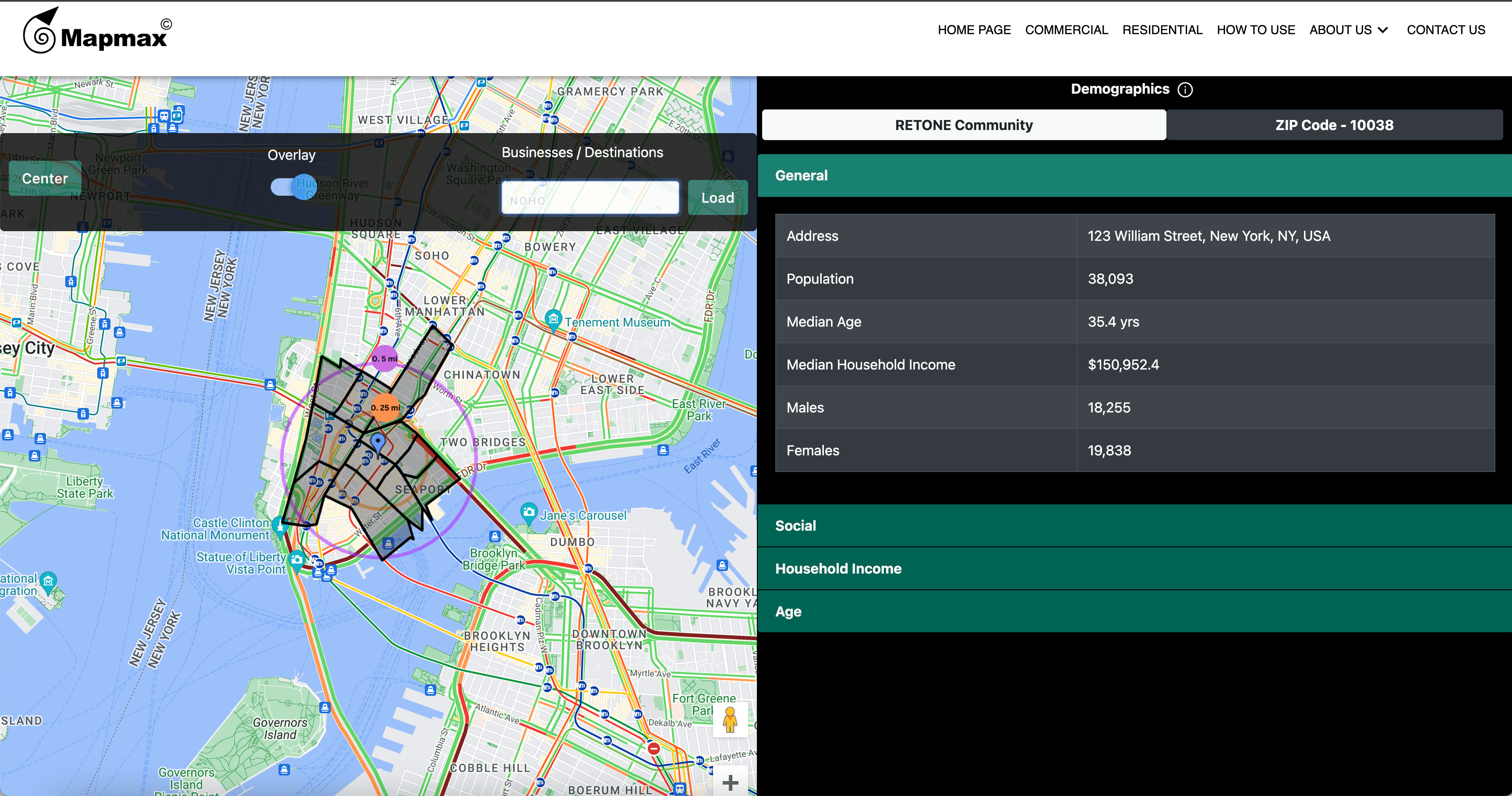1512x796 pixels.
Task: Click the map zoom-in plus button
Action: click(730, 782)
